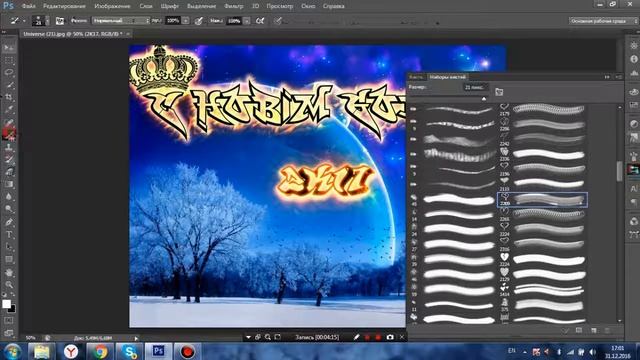The height and width of the screenshot is (360, 640).
Task: Select the Zoom tool in the tools panel
Action: pyautogui.click(x=9, y=284)
